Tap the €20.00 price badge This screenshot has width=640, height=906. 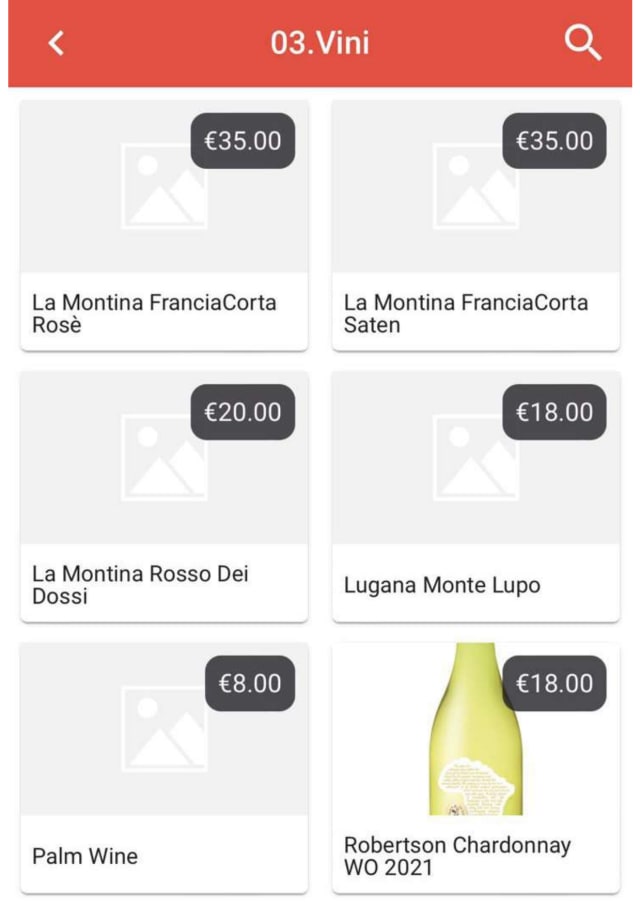click(x=243, y=412)
